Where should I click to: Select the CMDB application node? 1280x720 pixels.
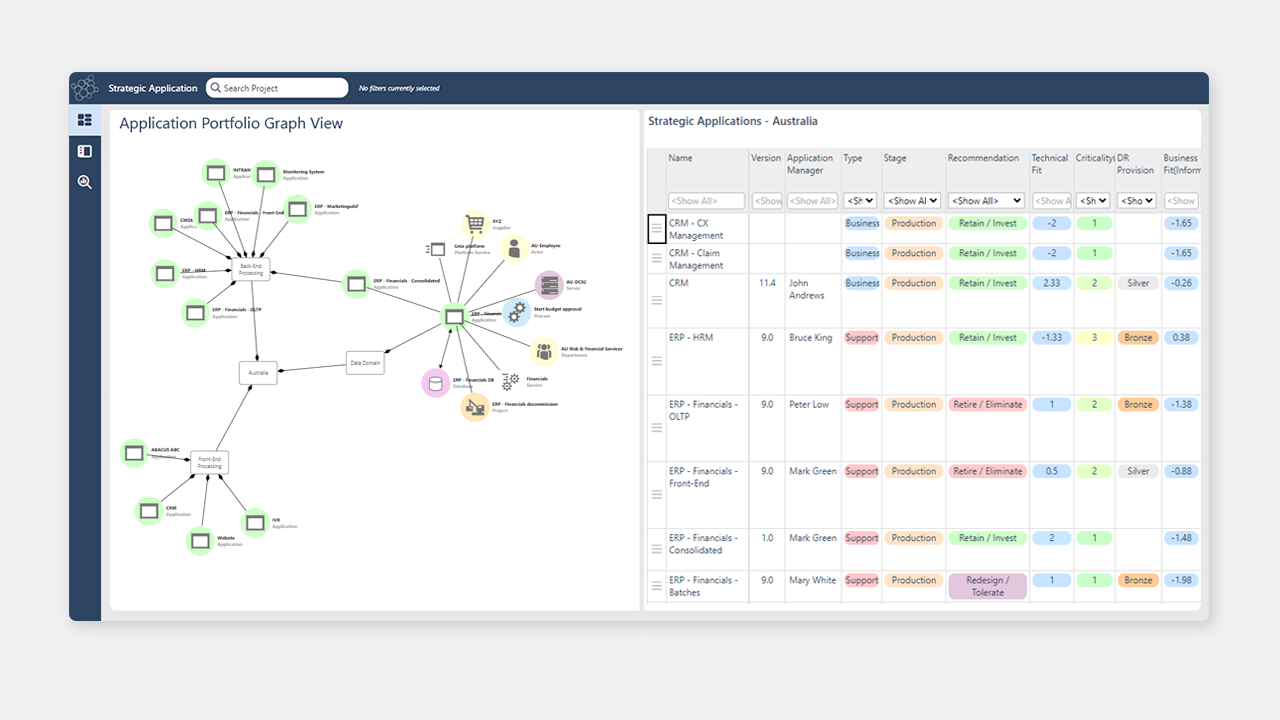click(163, 222)
